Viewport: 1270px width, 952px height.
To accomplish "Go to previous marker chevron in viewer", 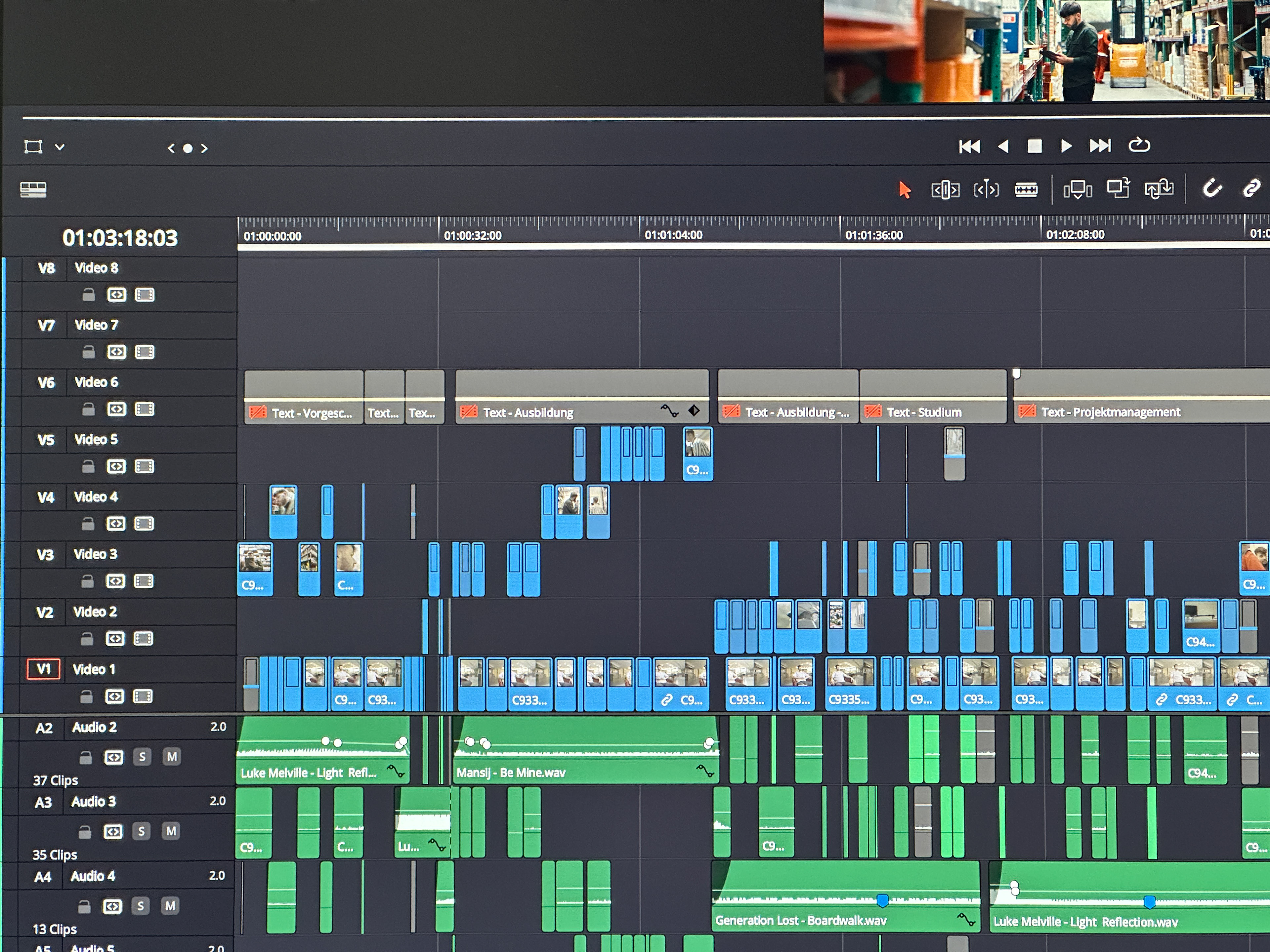I will (x=171, y=149).
